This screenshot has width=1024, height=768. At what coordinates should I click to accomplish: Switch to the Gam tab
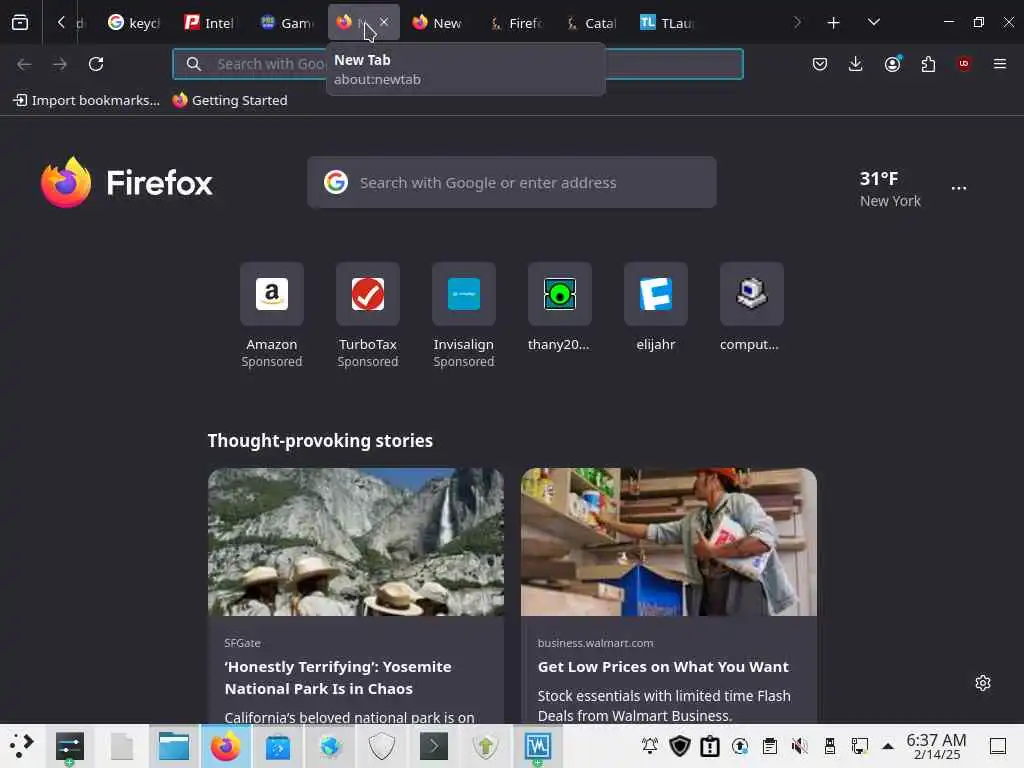coord(286,23)
